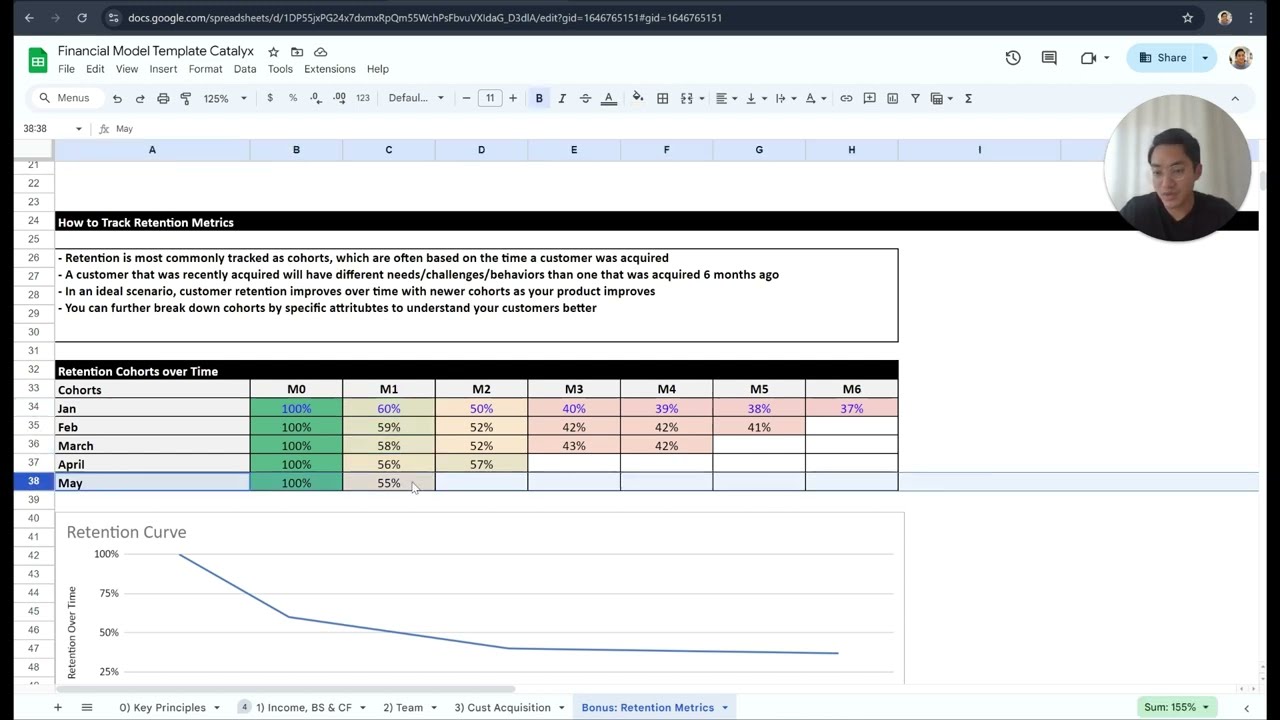
Task: Open table views dropdown in toolbar
Action: click(x=942, y=98)
